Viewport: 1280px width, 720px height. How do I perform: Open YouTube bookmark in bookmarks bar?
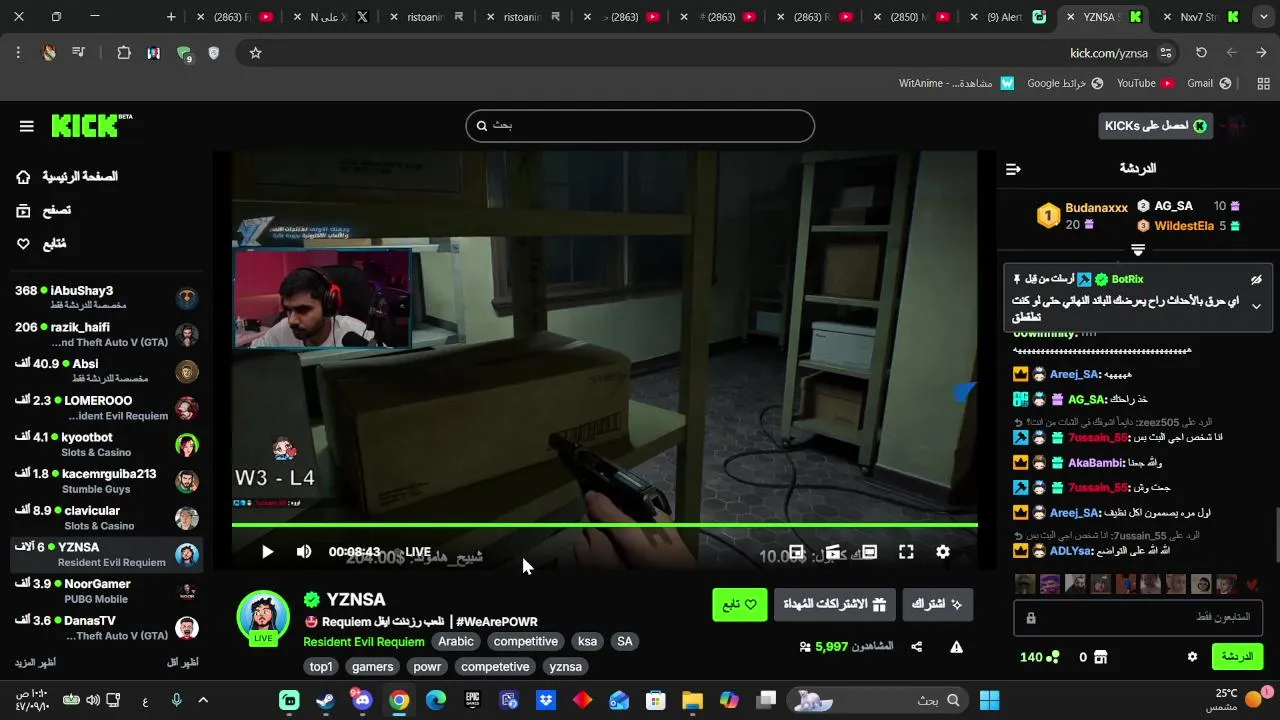click(x=1145, y=83)
